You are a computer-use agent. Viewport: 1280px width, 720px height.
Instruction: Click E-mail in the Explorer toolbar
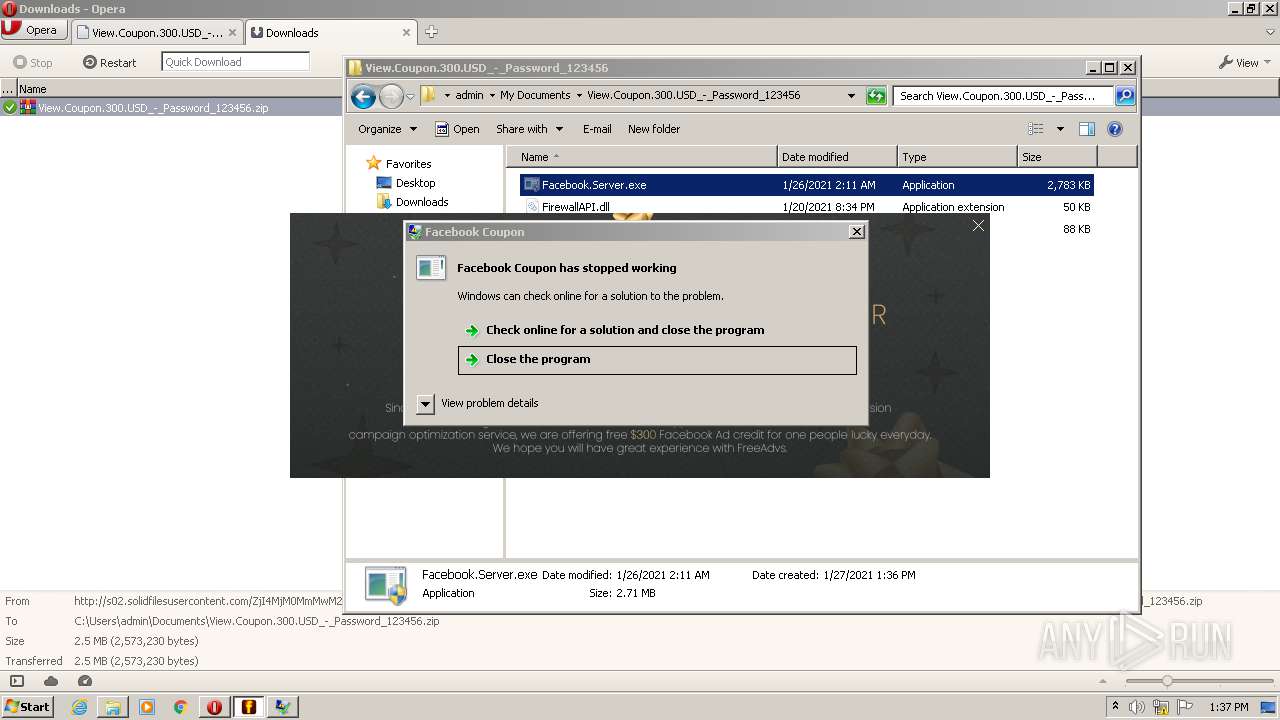click(597, 129)
